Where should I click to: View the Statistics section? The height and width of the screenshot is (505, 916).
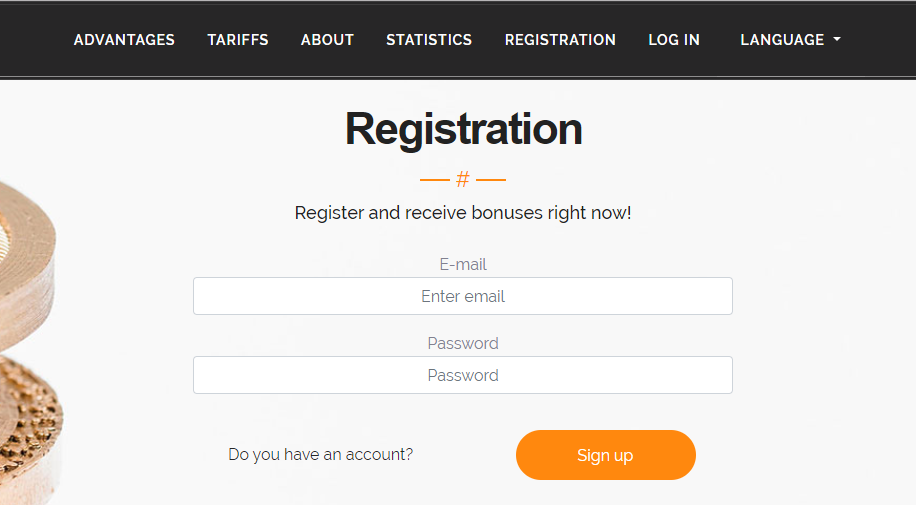click(429, 40)
